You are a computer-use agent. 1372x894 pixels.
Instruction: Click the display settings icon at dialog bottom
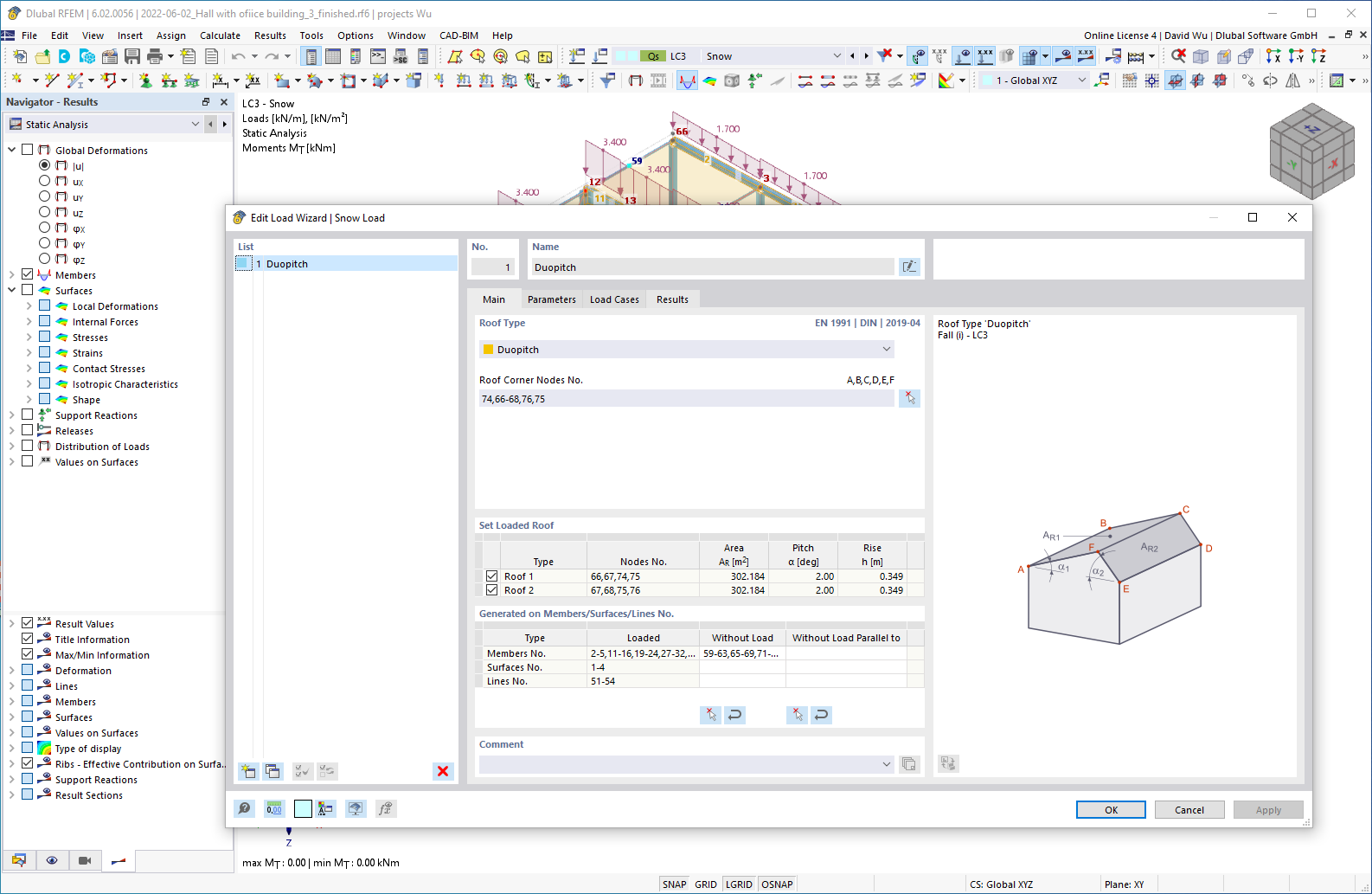click(356, 808)
